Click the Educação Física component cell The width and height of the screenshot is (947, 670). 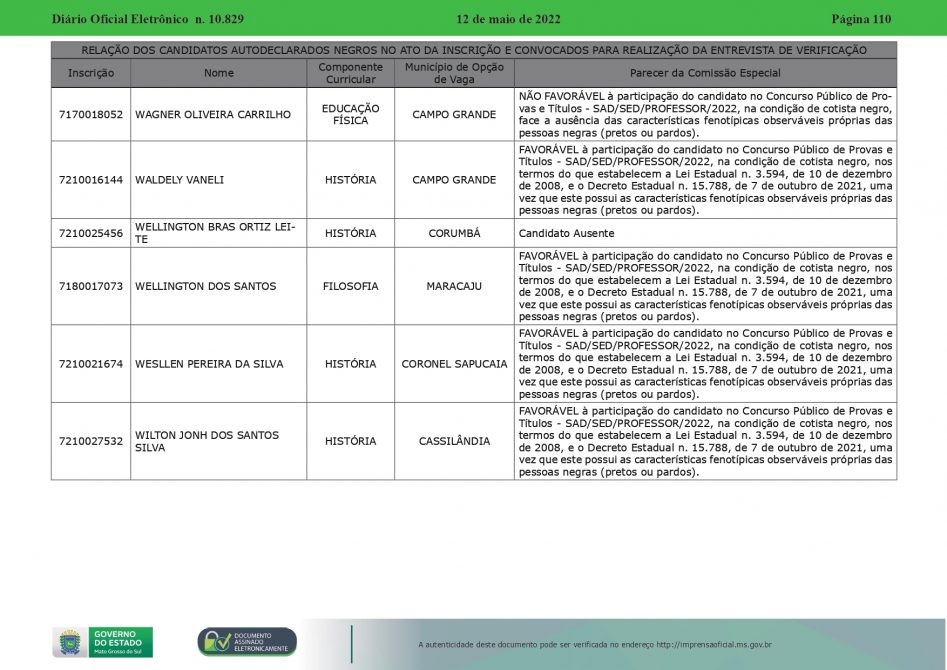pos(350,115)
